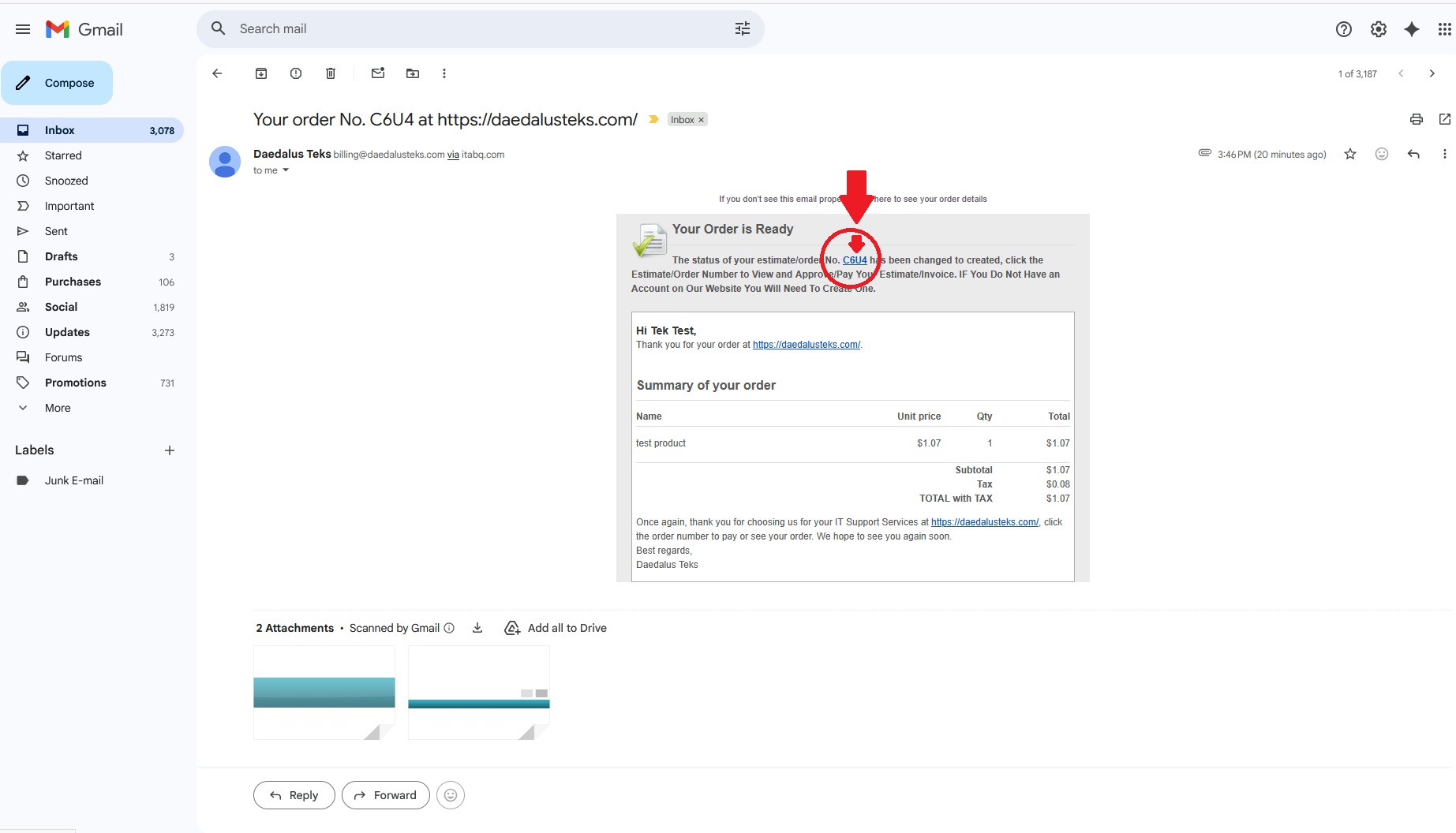This screenshot has height=833, width=1456.
Task: Open more actions in email toolbar
Action: pyautogui.click(x=444, y=73)
